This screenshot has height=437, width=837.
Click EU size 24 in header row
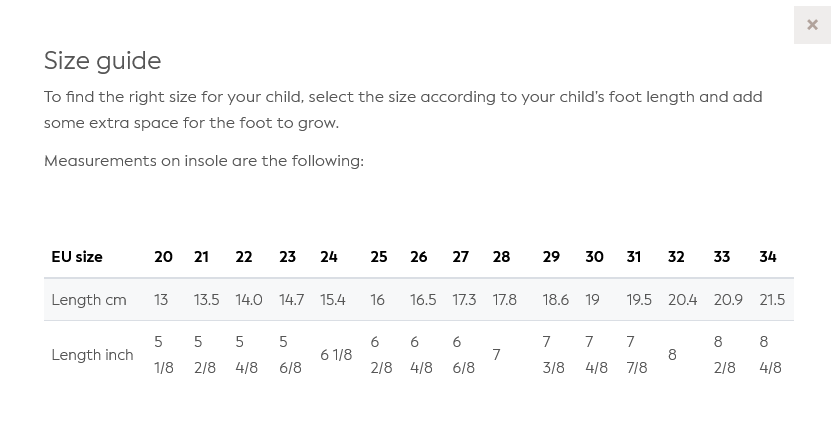pos(329,257)
